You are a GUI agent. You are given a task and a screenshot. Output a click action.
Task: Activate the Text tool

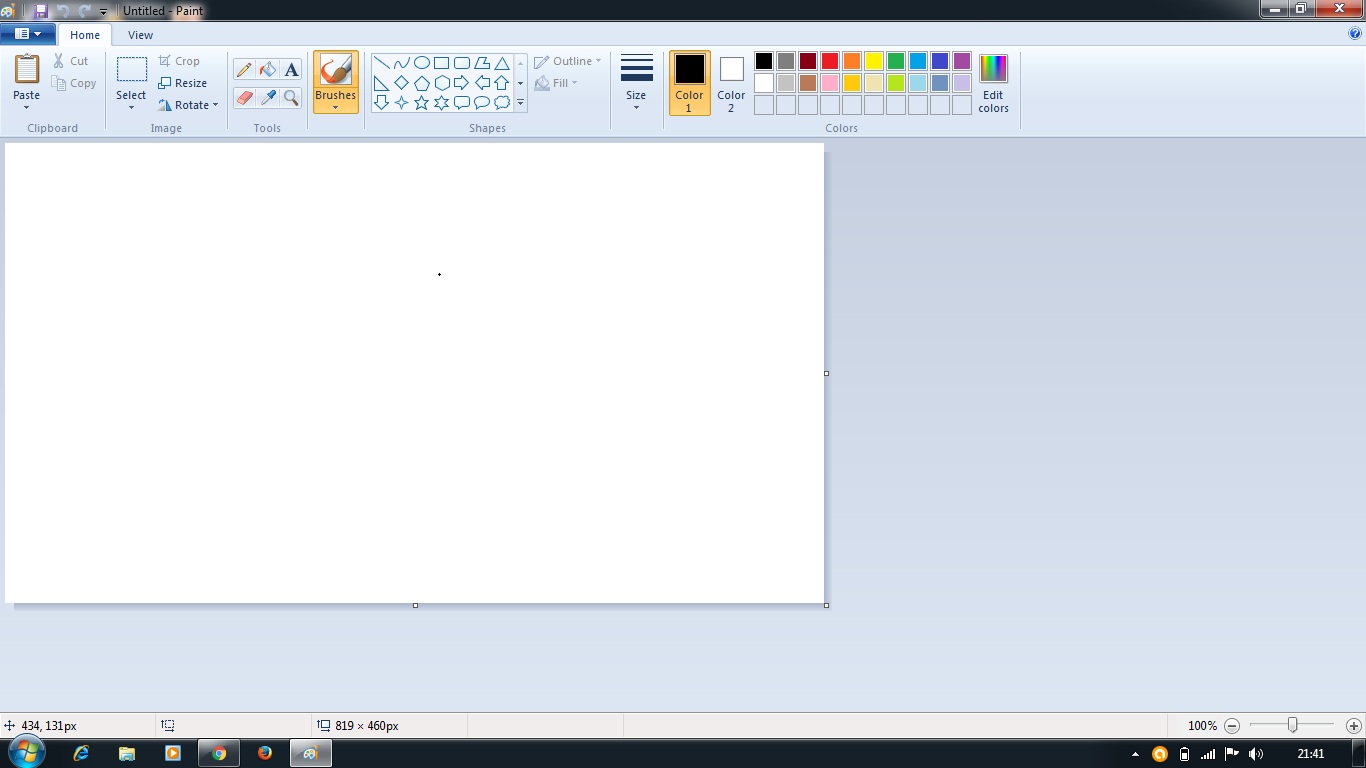(x=291, y=70)
